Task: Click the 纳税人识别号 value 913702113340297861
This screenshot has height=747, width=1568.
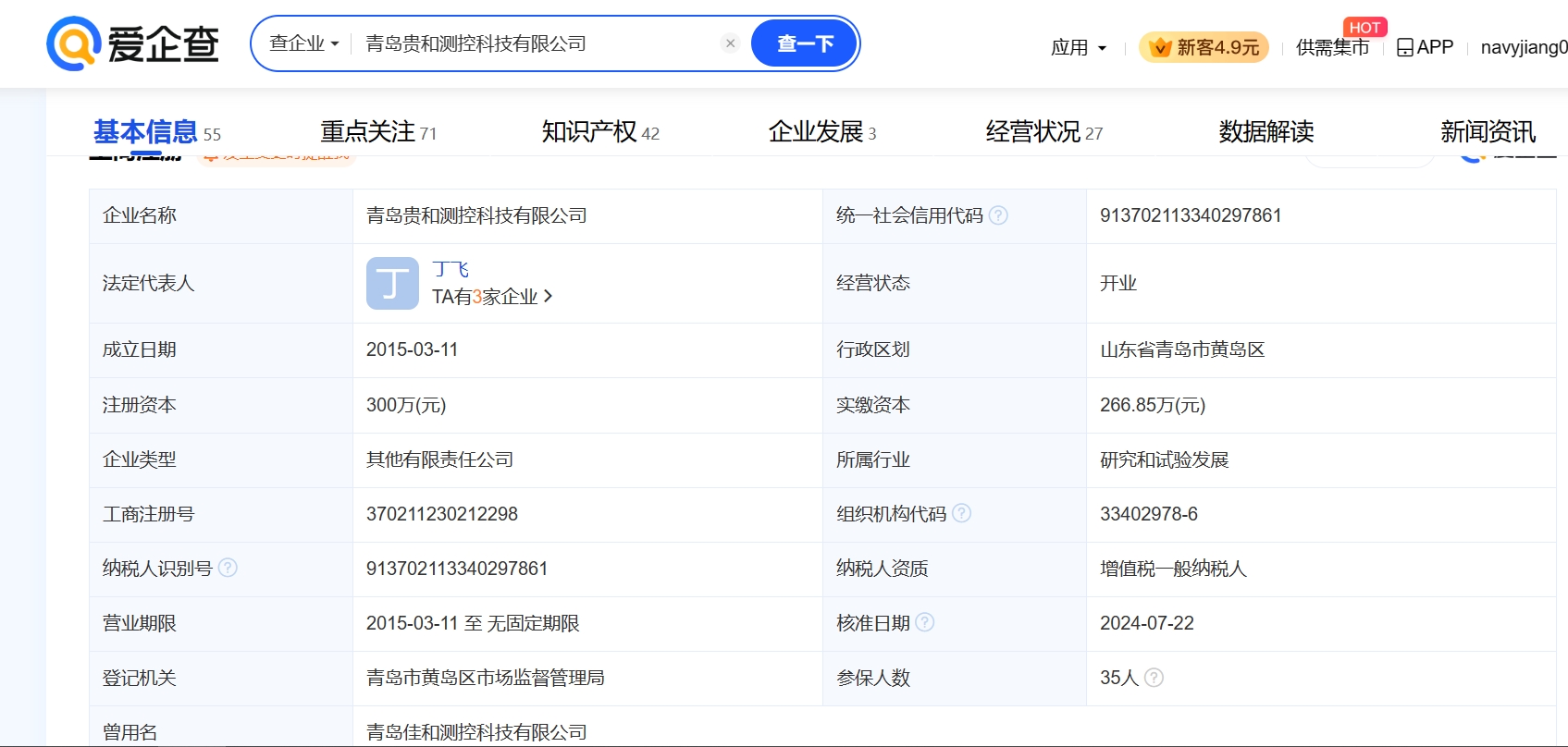Action: pyautogui.click(x=457, y=569)
